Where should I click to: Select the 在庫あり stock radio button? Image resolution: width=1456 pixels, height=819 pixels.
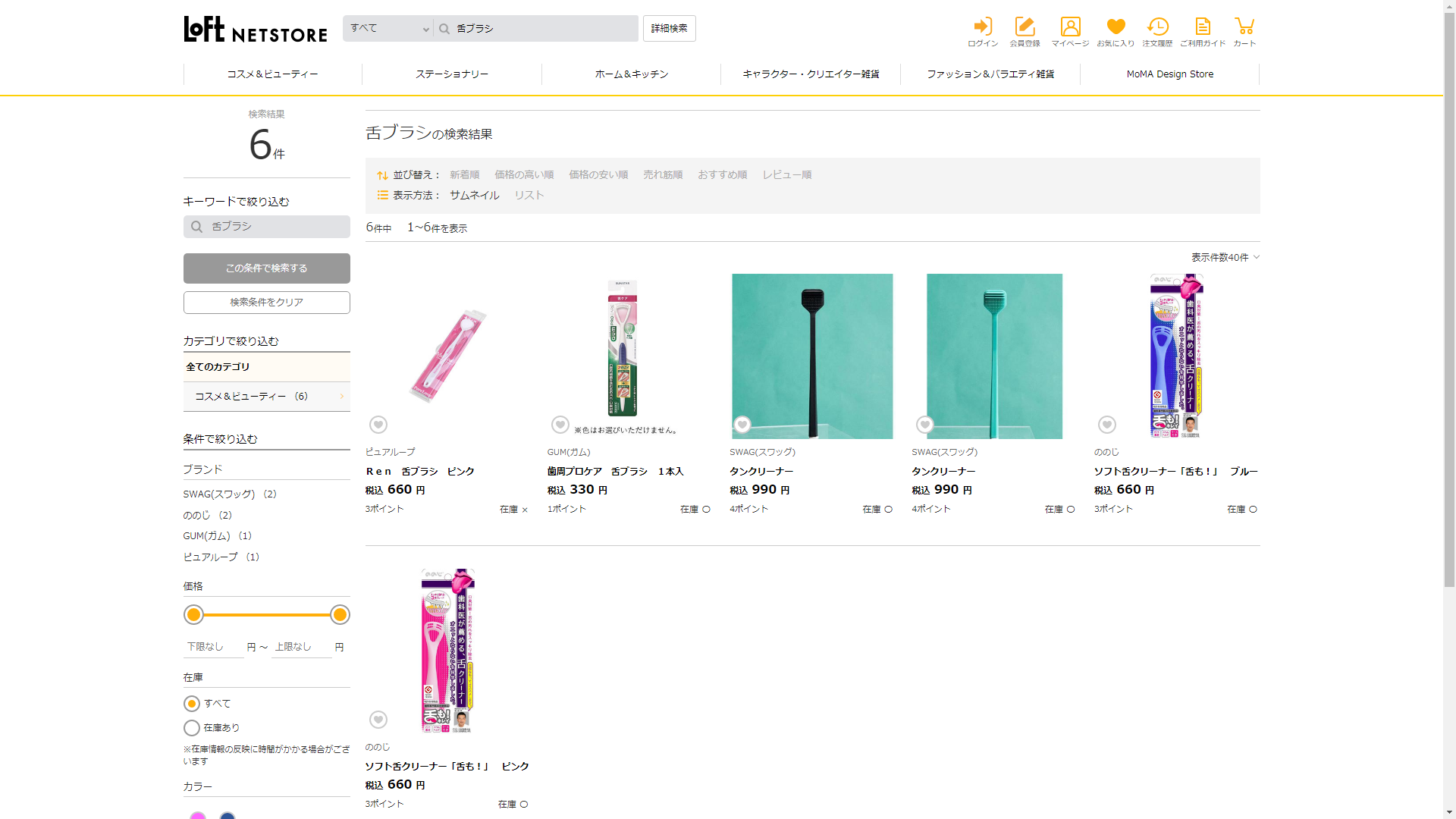tap(192, 728)
